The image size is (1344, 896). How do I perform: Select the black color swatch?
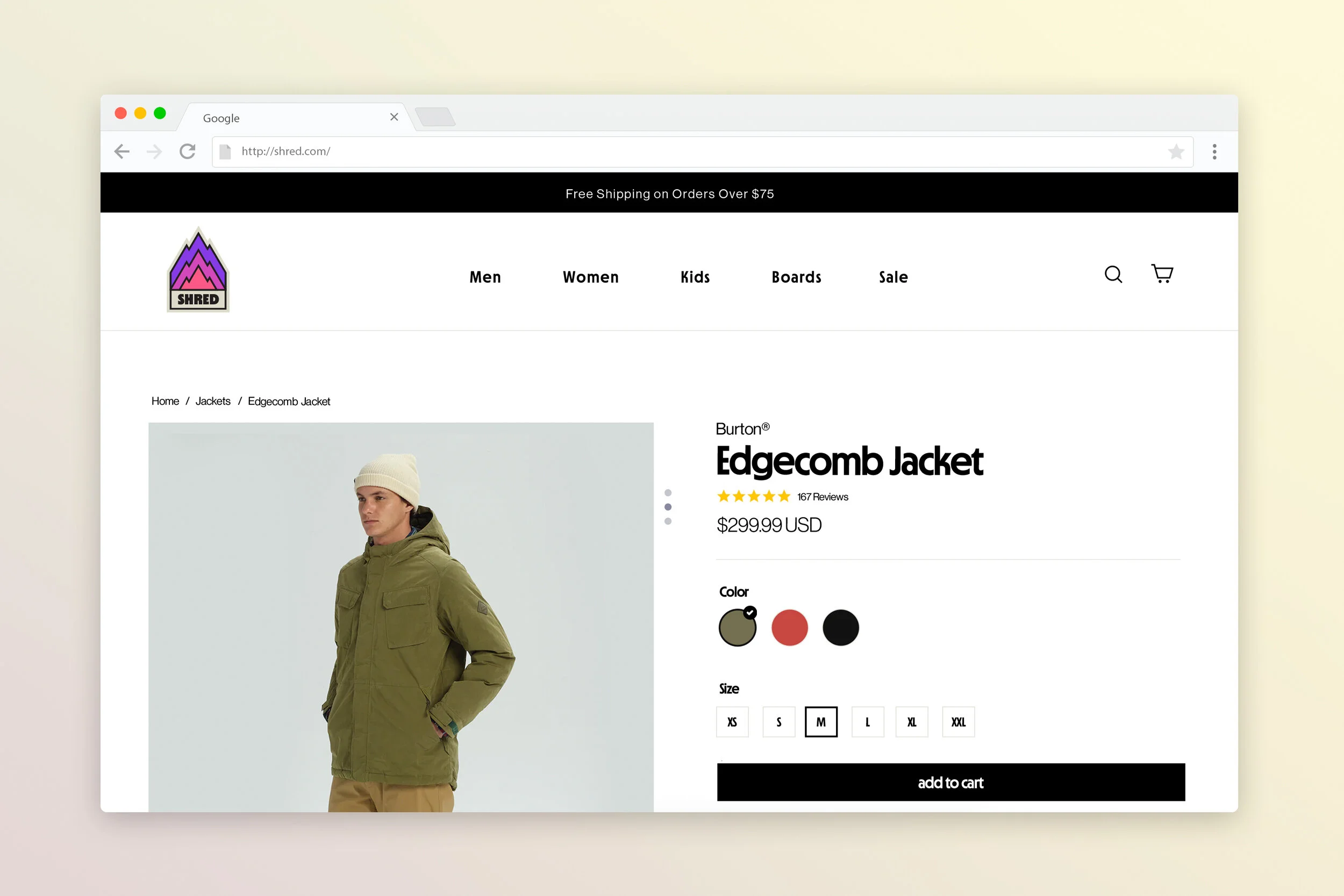pyautogui.click(x=841, y=627)
